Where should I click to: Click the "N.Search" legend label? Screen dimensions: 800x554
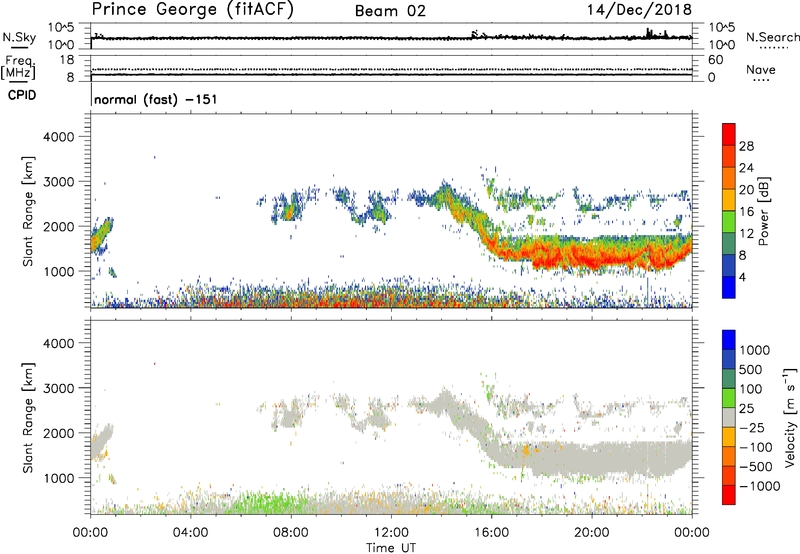tap(772, 37)
